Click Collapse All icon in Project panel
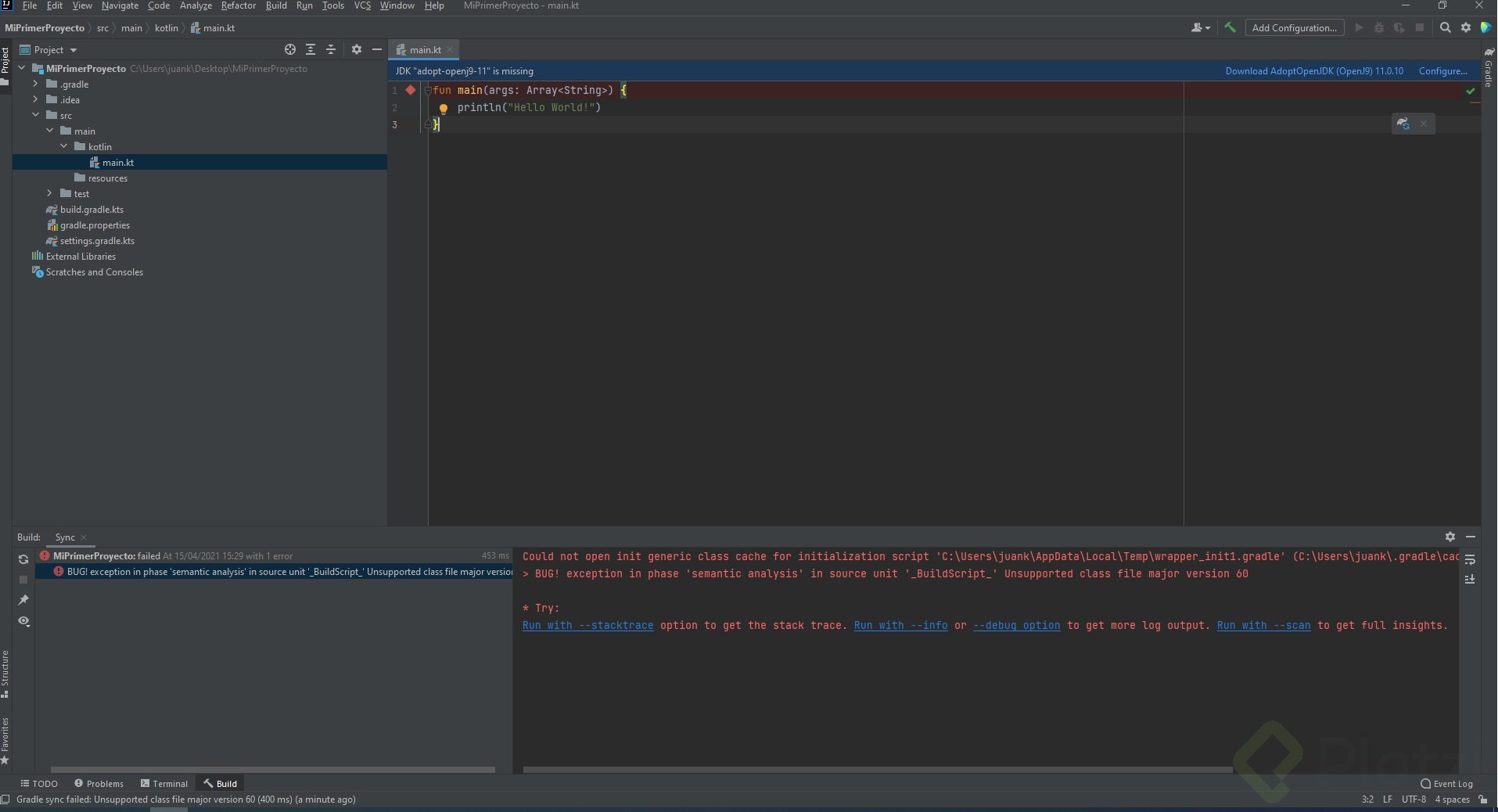Image resolution: width=1498 pixels, height=812 pixels. click(x=331, y=49)
